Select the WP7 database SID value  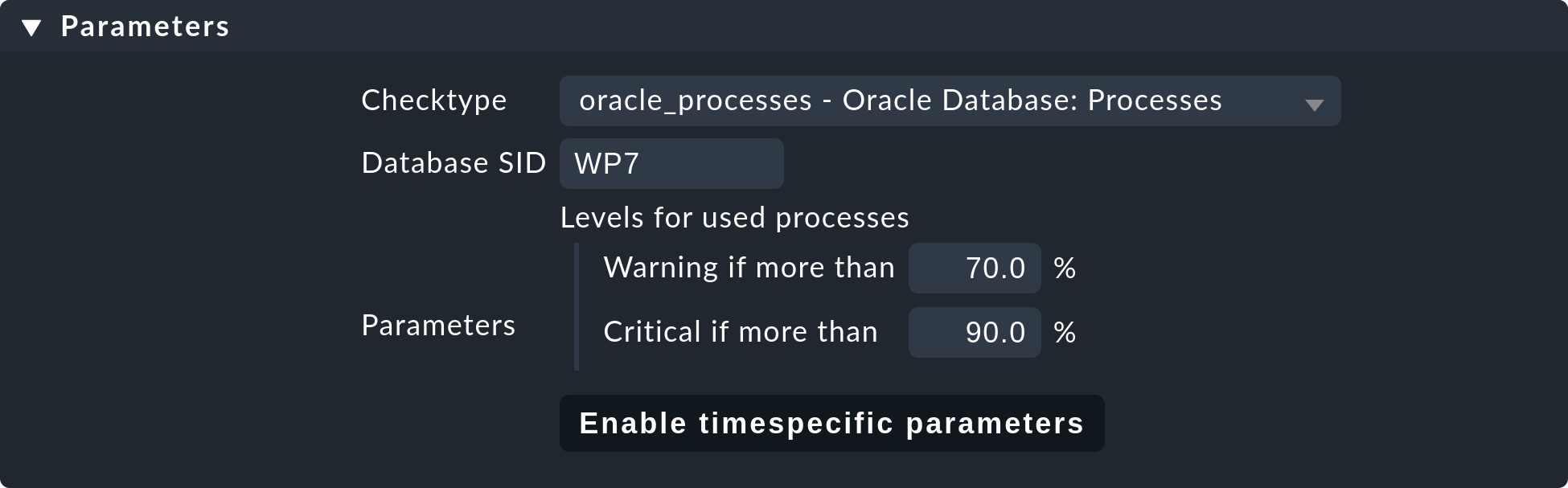[605, 163]
